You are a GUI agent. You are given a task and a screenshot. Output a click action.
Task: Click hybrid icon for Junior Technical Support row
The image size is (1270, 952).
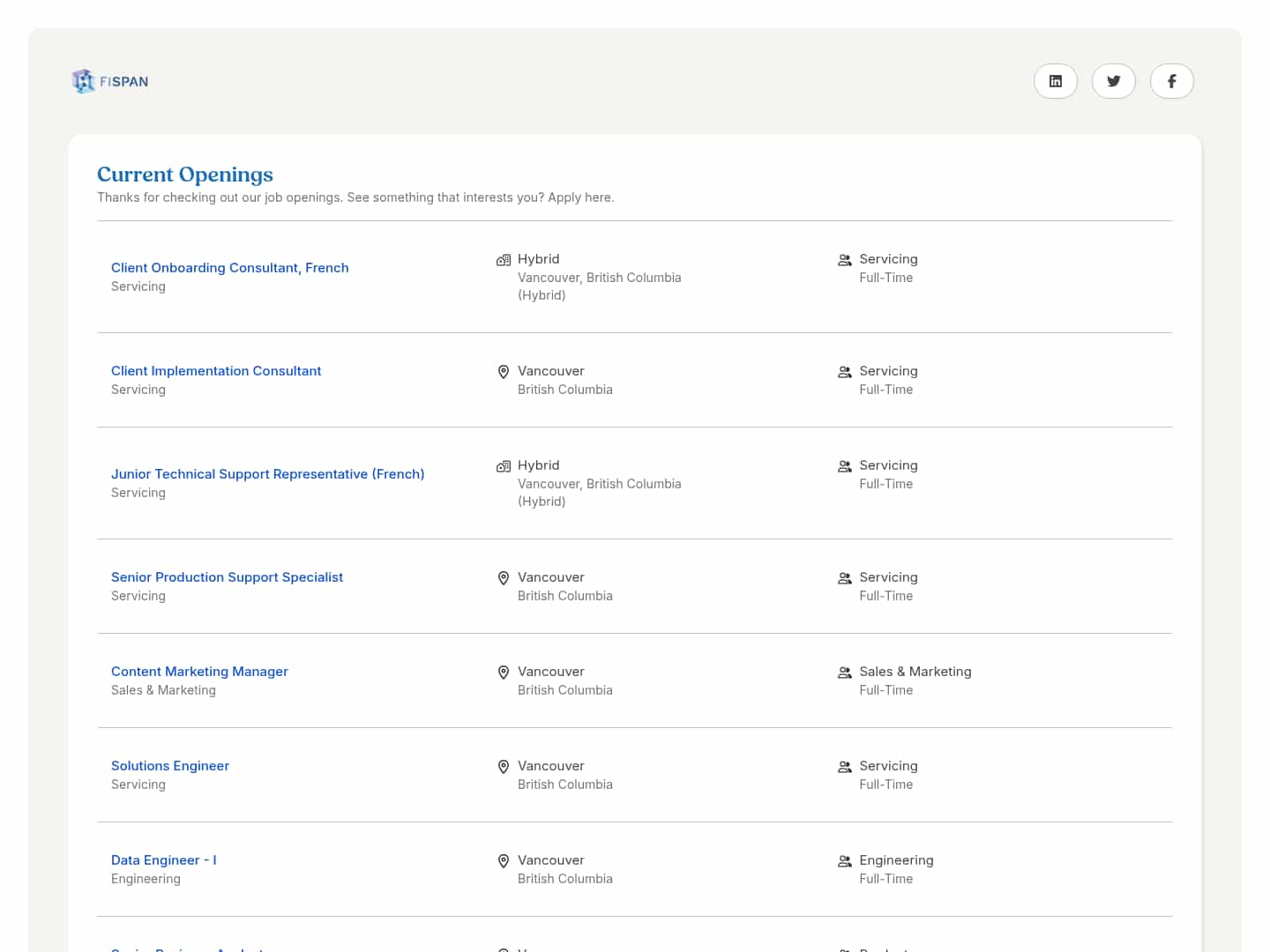[504, 466]
